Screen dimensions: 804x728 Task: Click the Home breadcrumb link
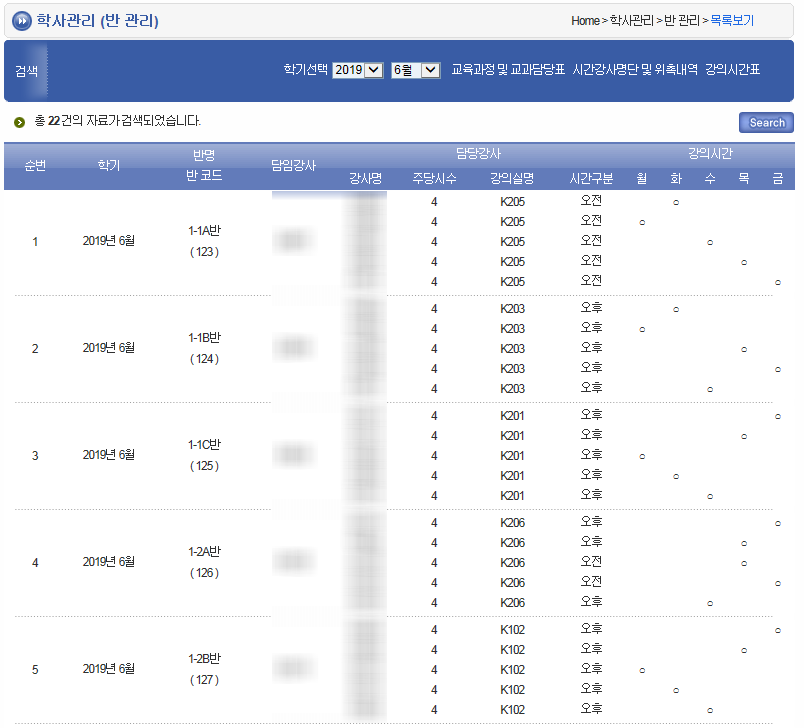[585, 20]
